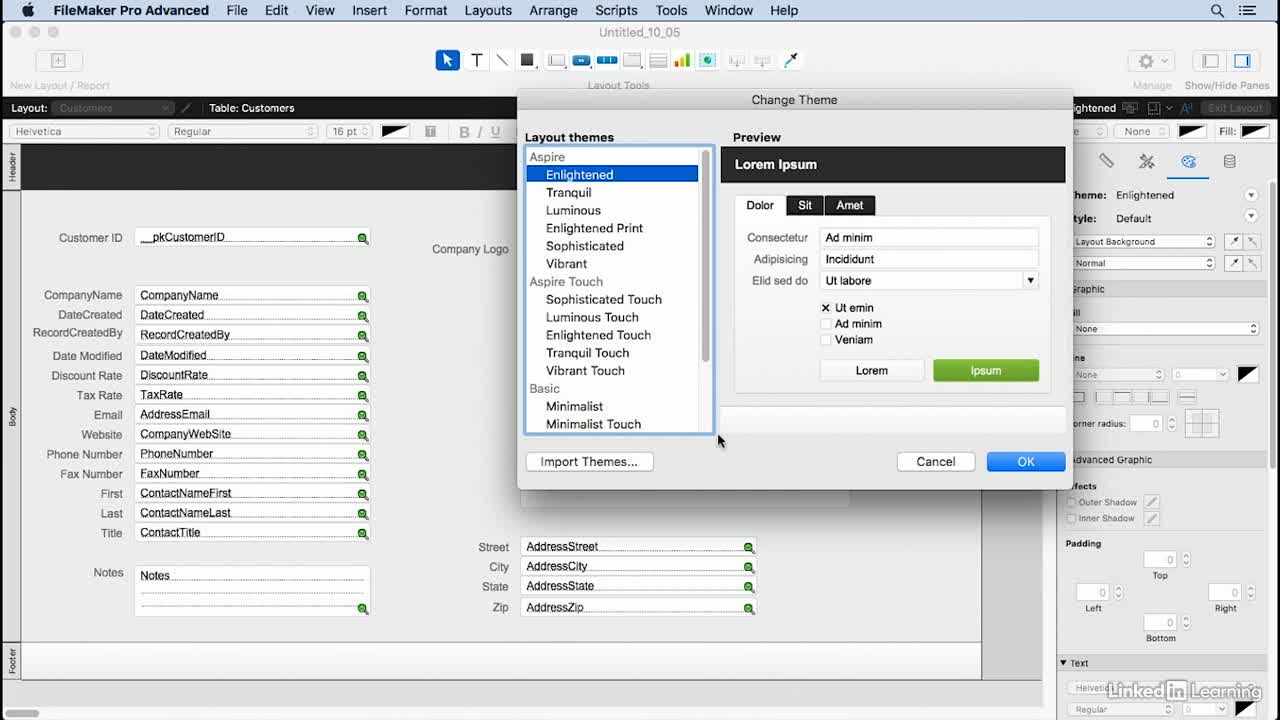Enable the Inner Shadow effect

(1072, 518)
